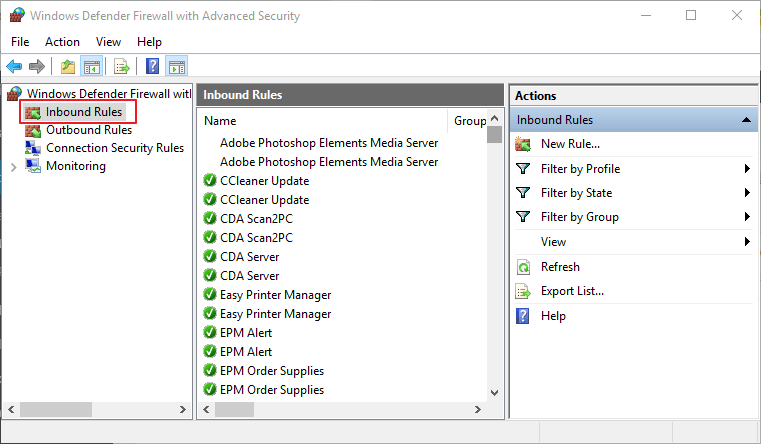Viewport: 761px width, 444px height.
Task: Click right arrow of rules list horizontal scrollbar
Action: [478, 410]
